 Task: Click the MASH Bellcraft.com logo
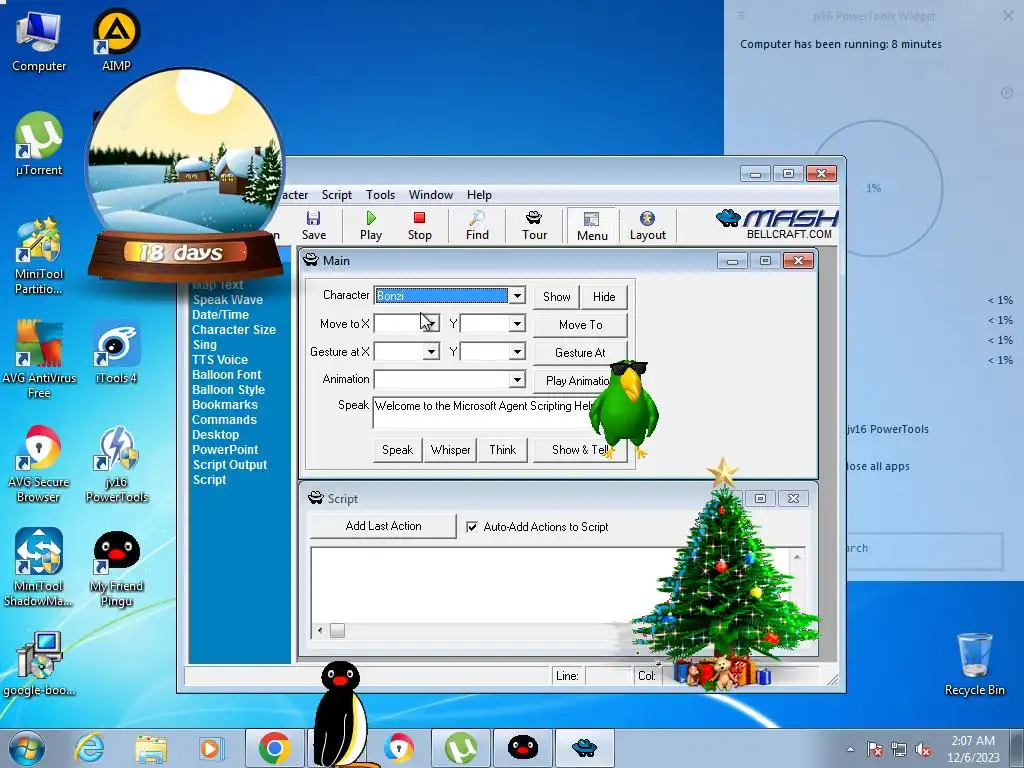[776, 225]
